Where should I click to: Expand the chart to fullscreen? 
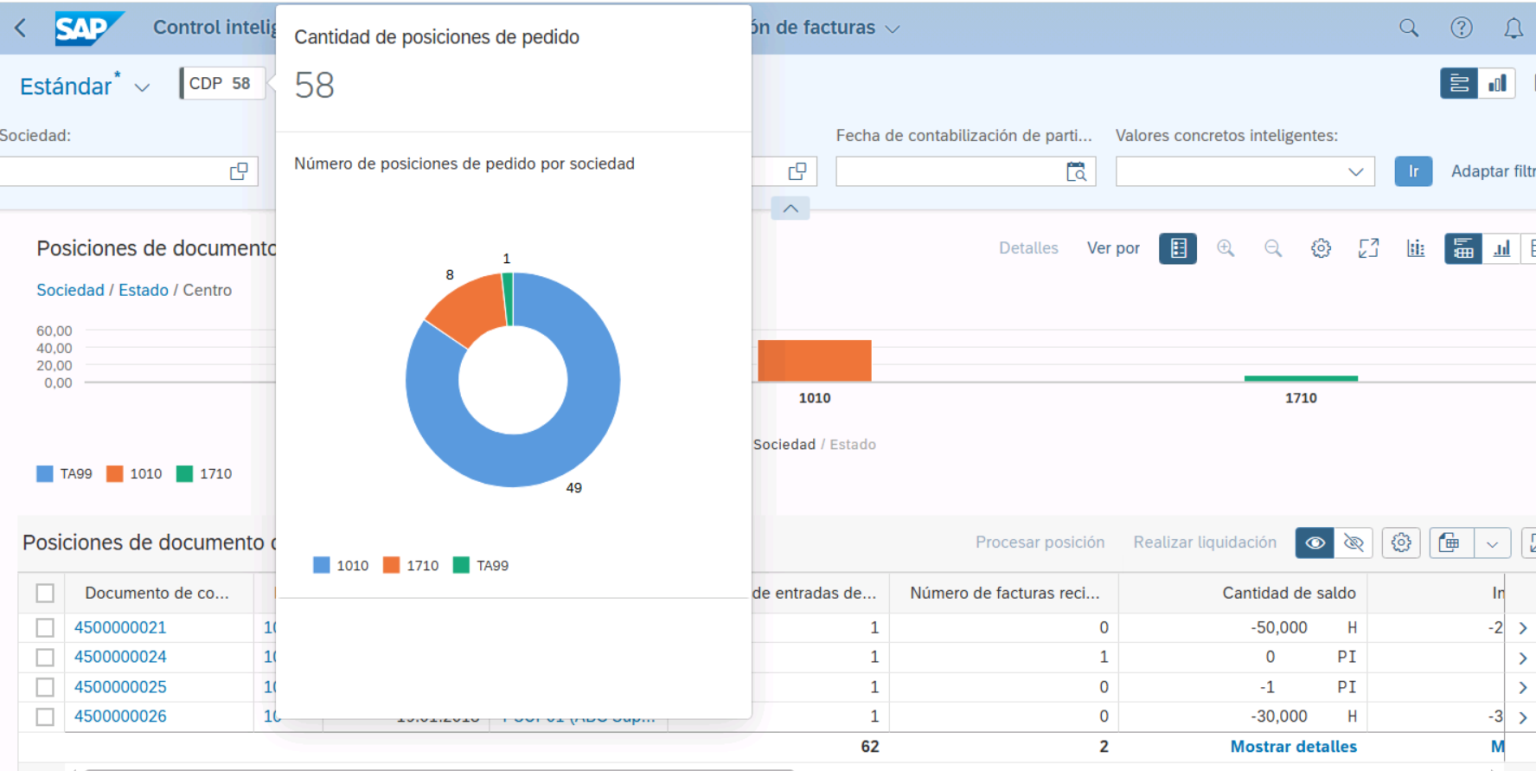tap(1369, 248)
